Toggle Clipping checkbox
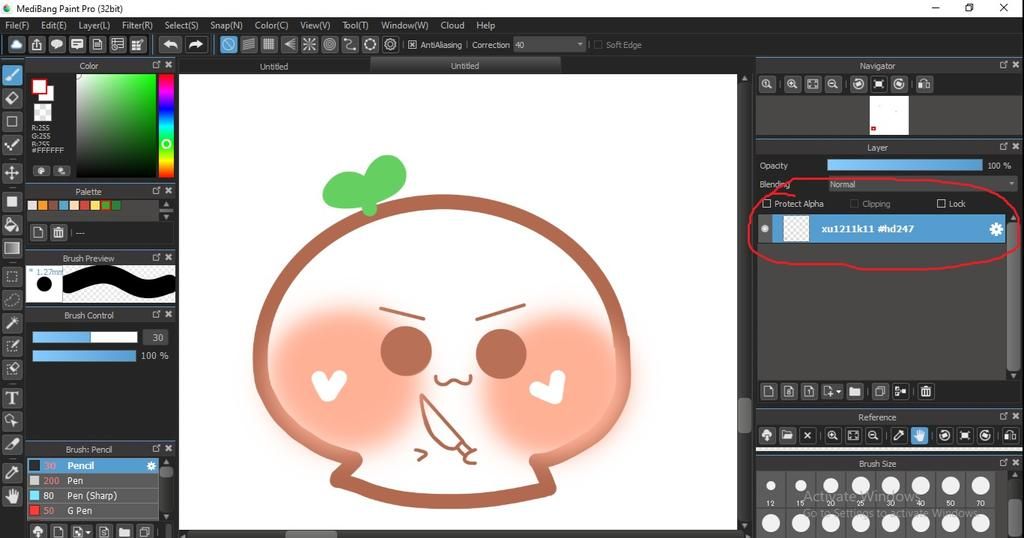Screen dimensions: 1024x538 tap(854, 204)
